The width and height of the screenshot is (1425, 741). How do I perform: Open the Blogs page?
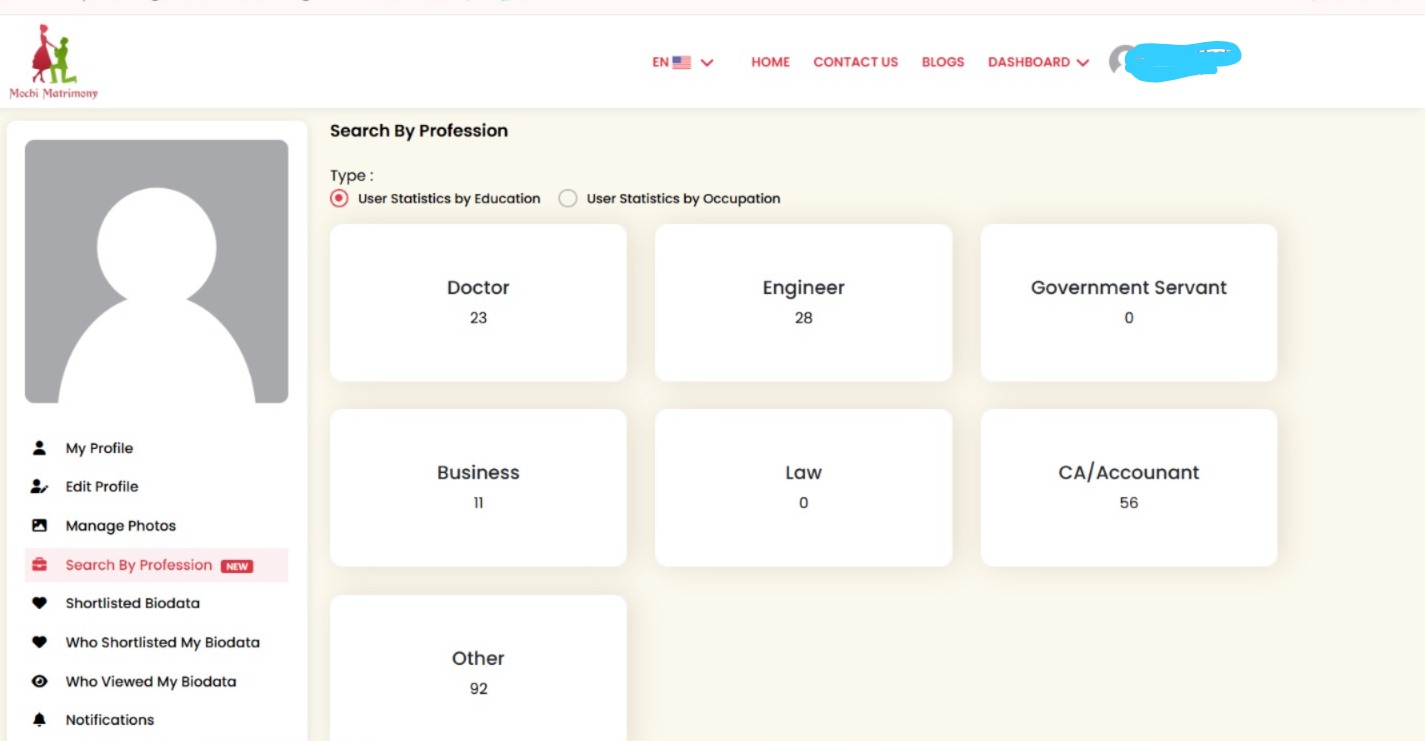pyautogui.click(x=942, y=62)
